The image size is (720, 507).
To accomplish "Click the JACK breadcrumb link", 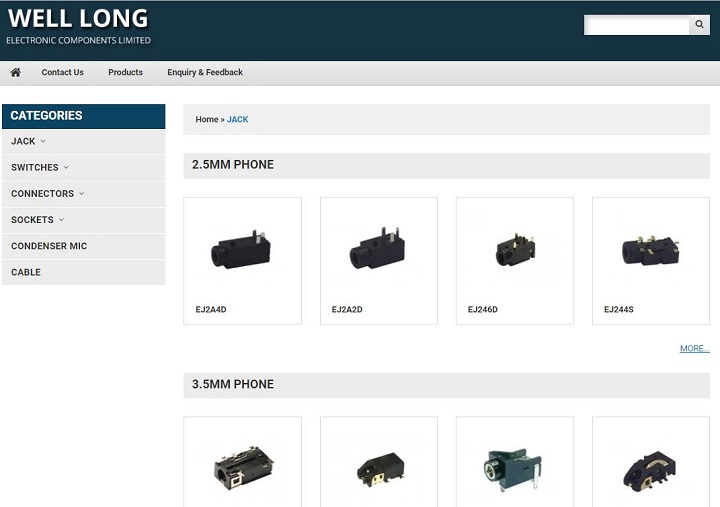I will point(237,119).
